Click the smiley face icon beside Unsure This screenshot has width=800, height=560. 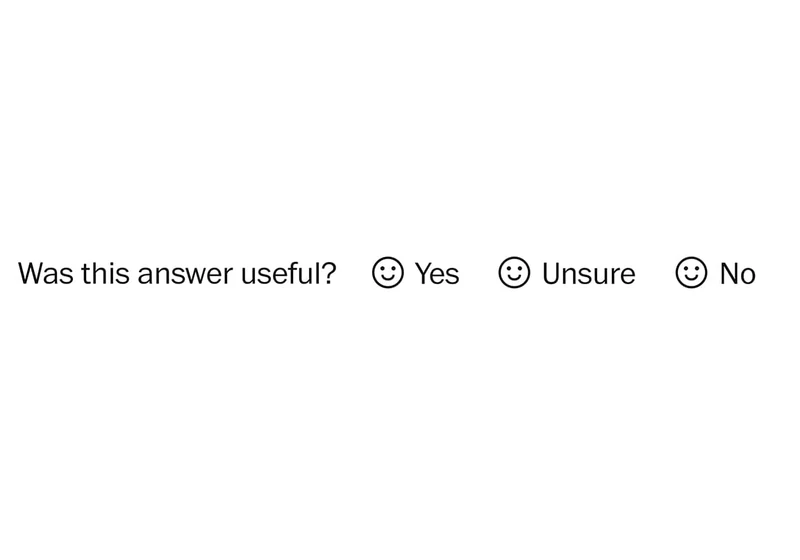(x=514, y=272)
